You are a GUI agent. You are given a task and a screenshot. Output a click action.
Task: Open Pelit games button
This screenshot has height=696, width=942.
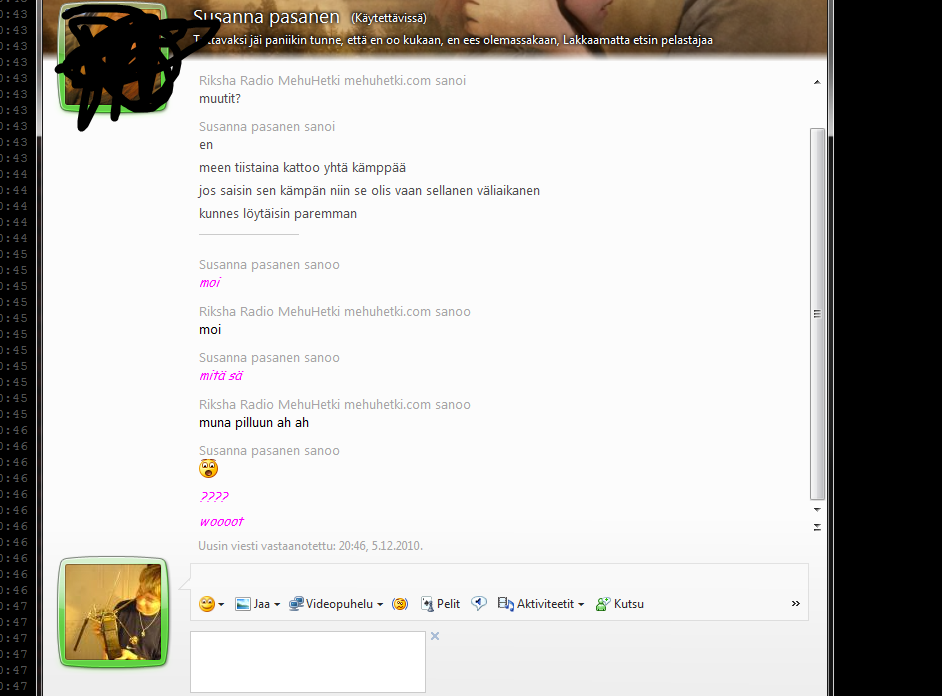[440, 604]
